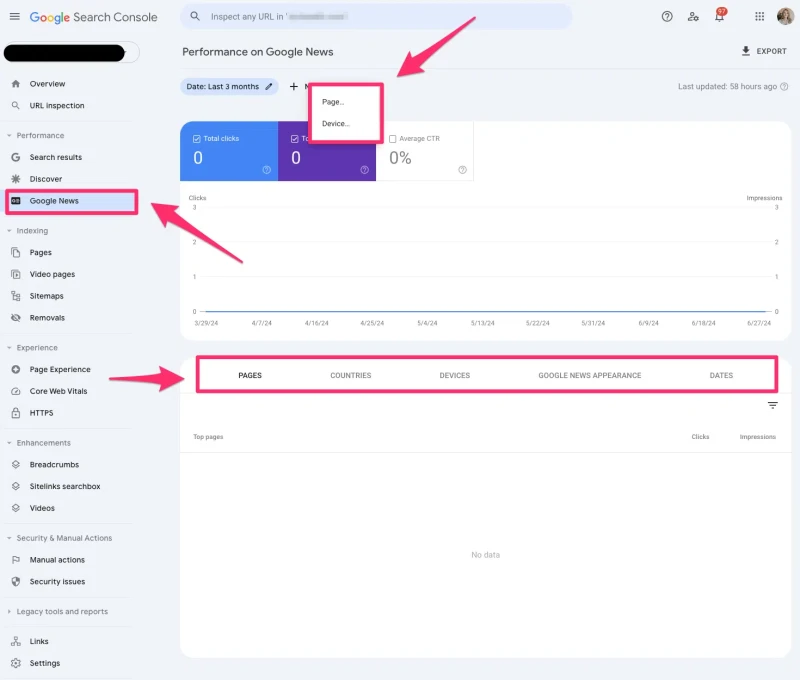Click the URL inspection magnifier icon
The width and height of the screenshot is (800, 680).
pyautogui.click(x=16, y=106)
